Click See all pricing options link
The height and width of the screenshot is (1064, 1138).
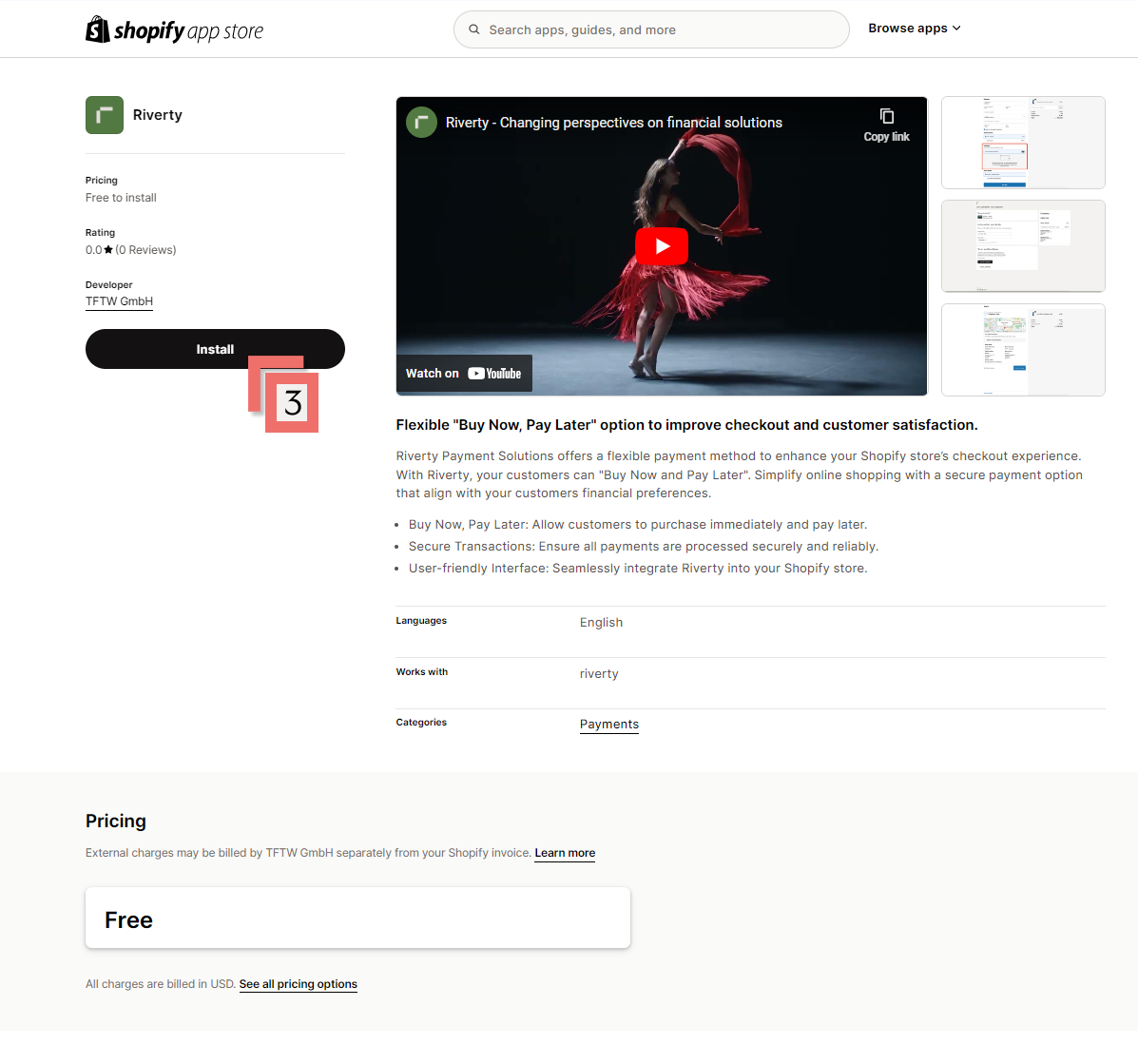pos(298,984)
